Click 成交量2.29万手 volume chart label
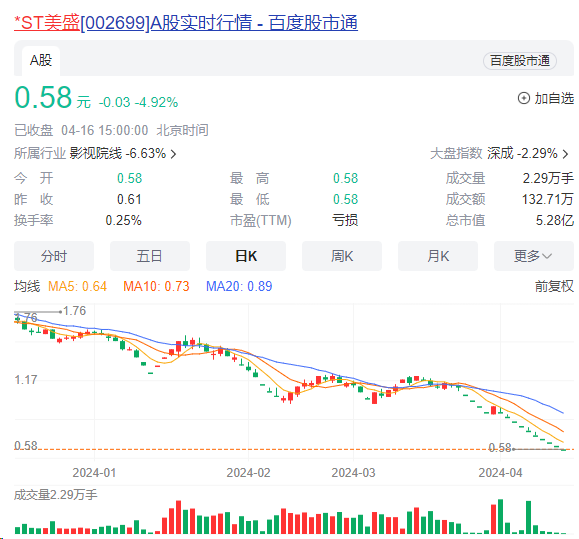Screen dimensions: 579x539 point(56,495)
